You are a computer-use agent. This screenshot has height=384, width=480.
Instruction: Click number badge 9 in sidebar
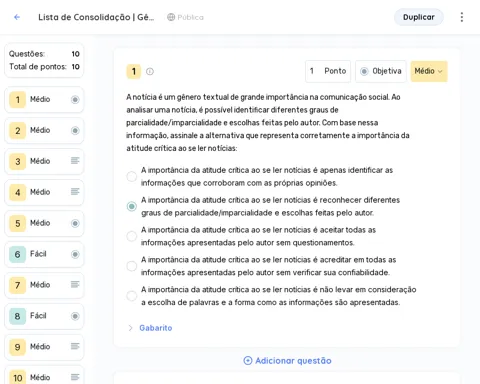coord(18,347)
